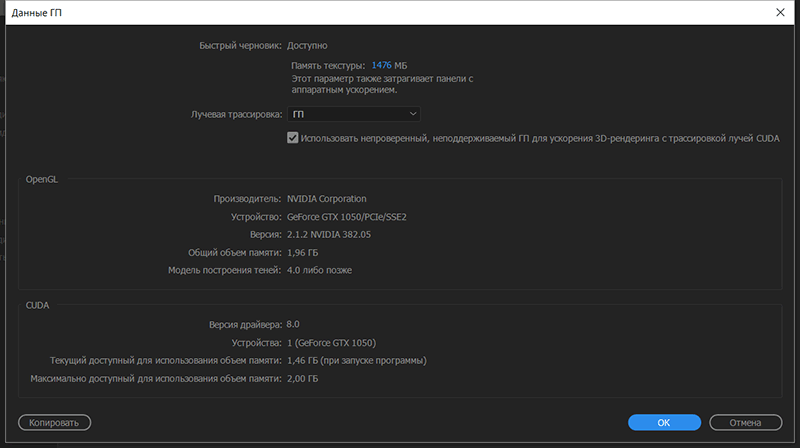The height and width of the screenshot is (448, 800).
Task: Click the 2,00 ГБ maximum memory value
Action: tap(303, 379)
